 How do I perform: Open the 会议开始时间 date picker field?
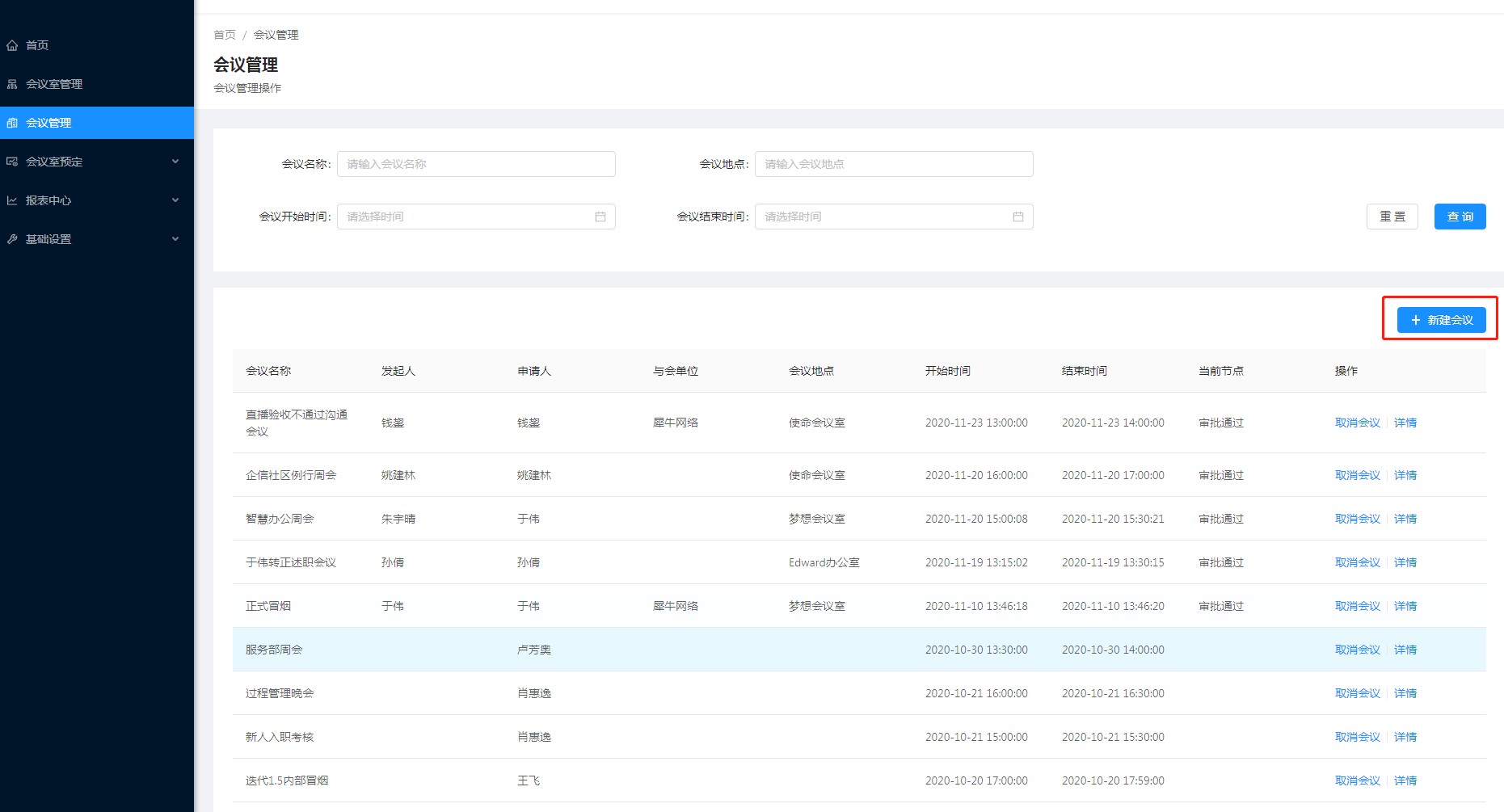tap(476, 217)
